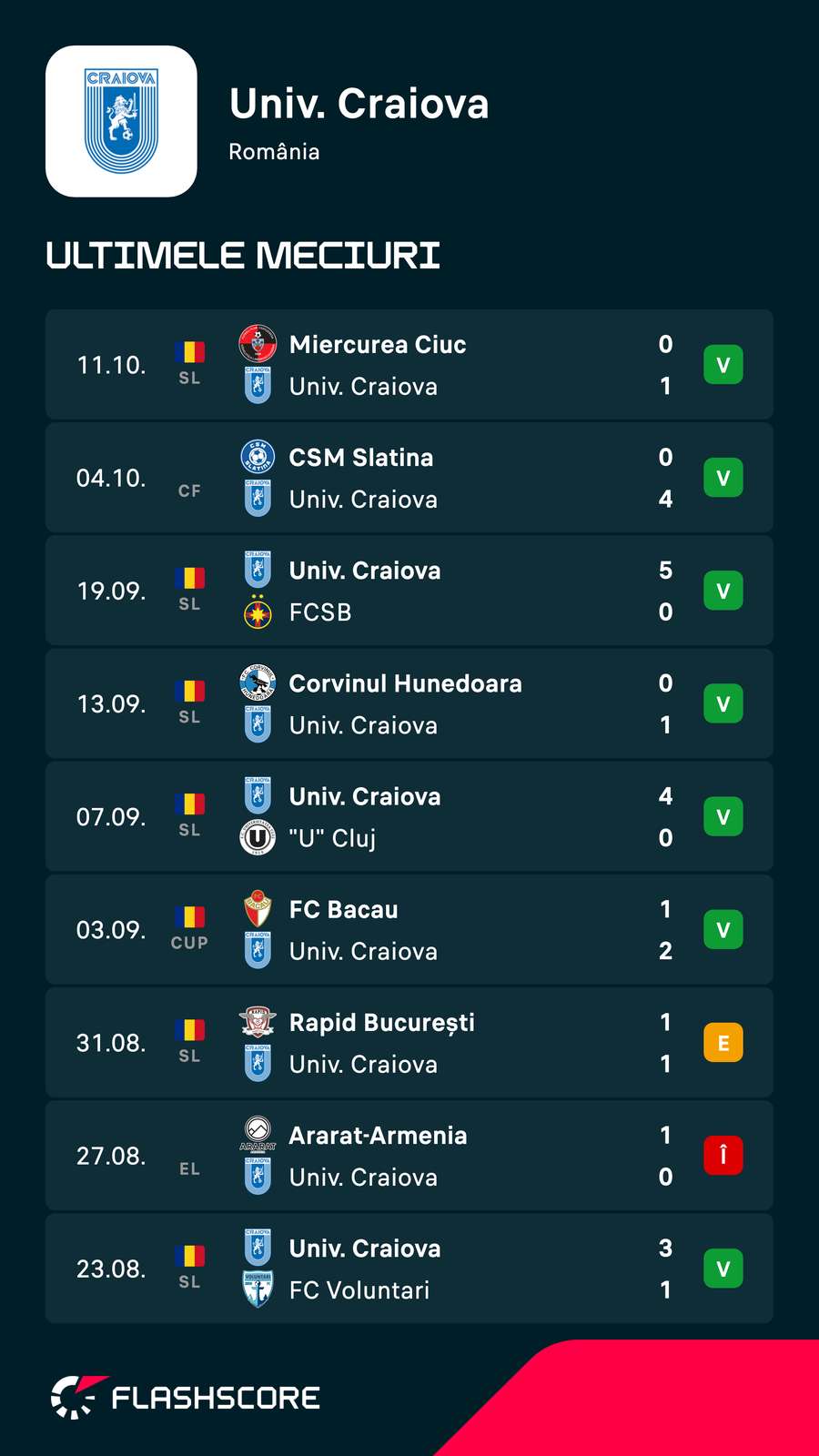This screenshot has height=1456, width=819.
Task: Click the "U" Cluj team logo
Action: pyautogui.click(x=258, y=837)
